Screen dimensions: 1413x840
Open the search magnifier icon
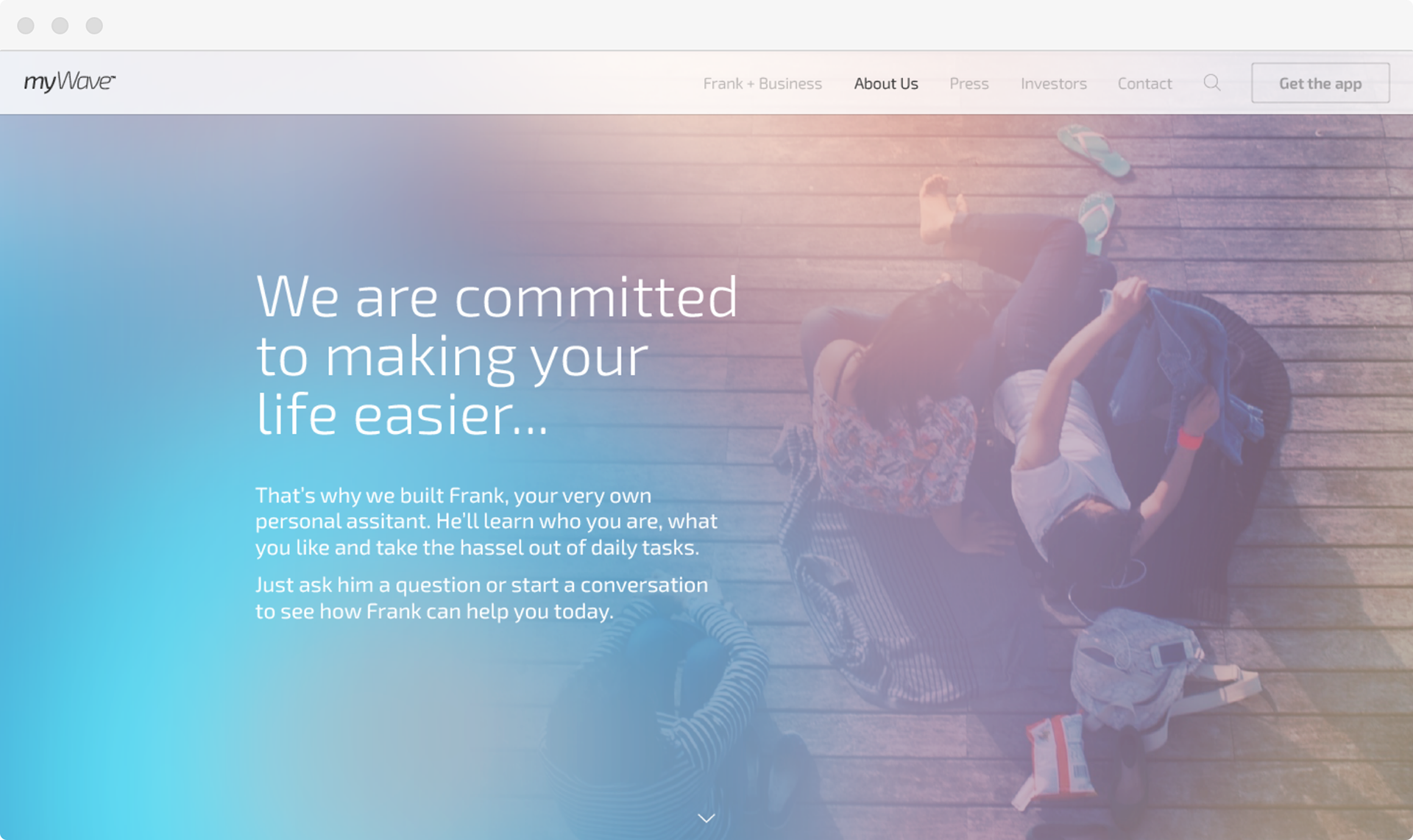coord(1212,83)
